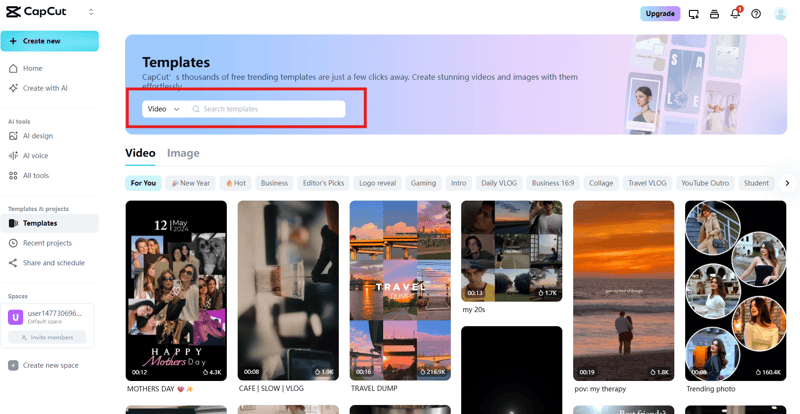Image resolution: width=800 pixels, height=414 pixels.
Task: Open the user profile avatar
Action: point(780,14)
